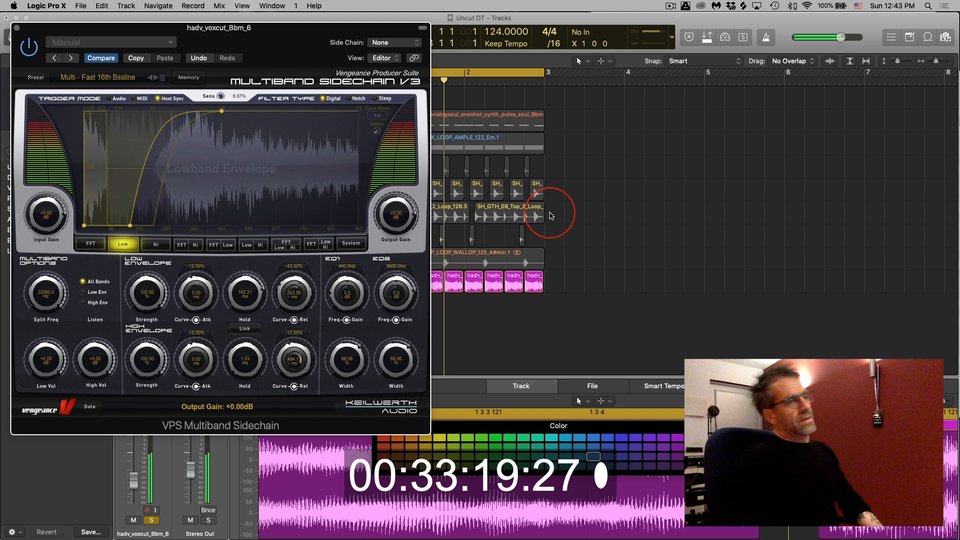Screen dimensions: 960x540
Task: Select the Host Sync trigger mode
Action: coord(170,99)
